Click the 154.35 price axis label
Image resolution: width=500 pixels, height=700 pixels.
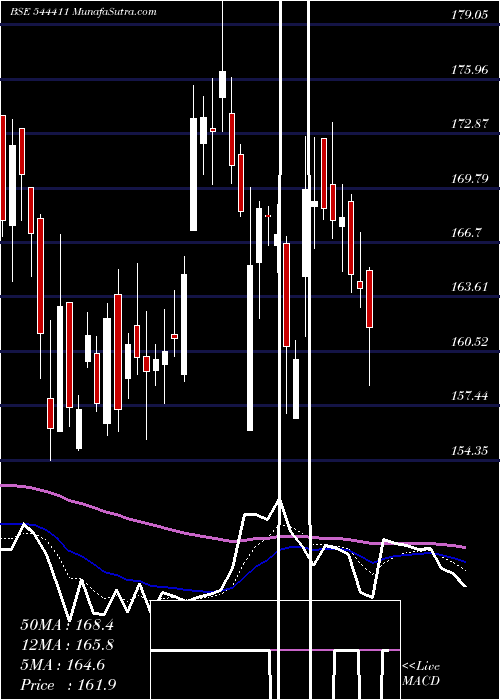tap(469, 450)
